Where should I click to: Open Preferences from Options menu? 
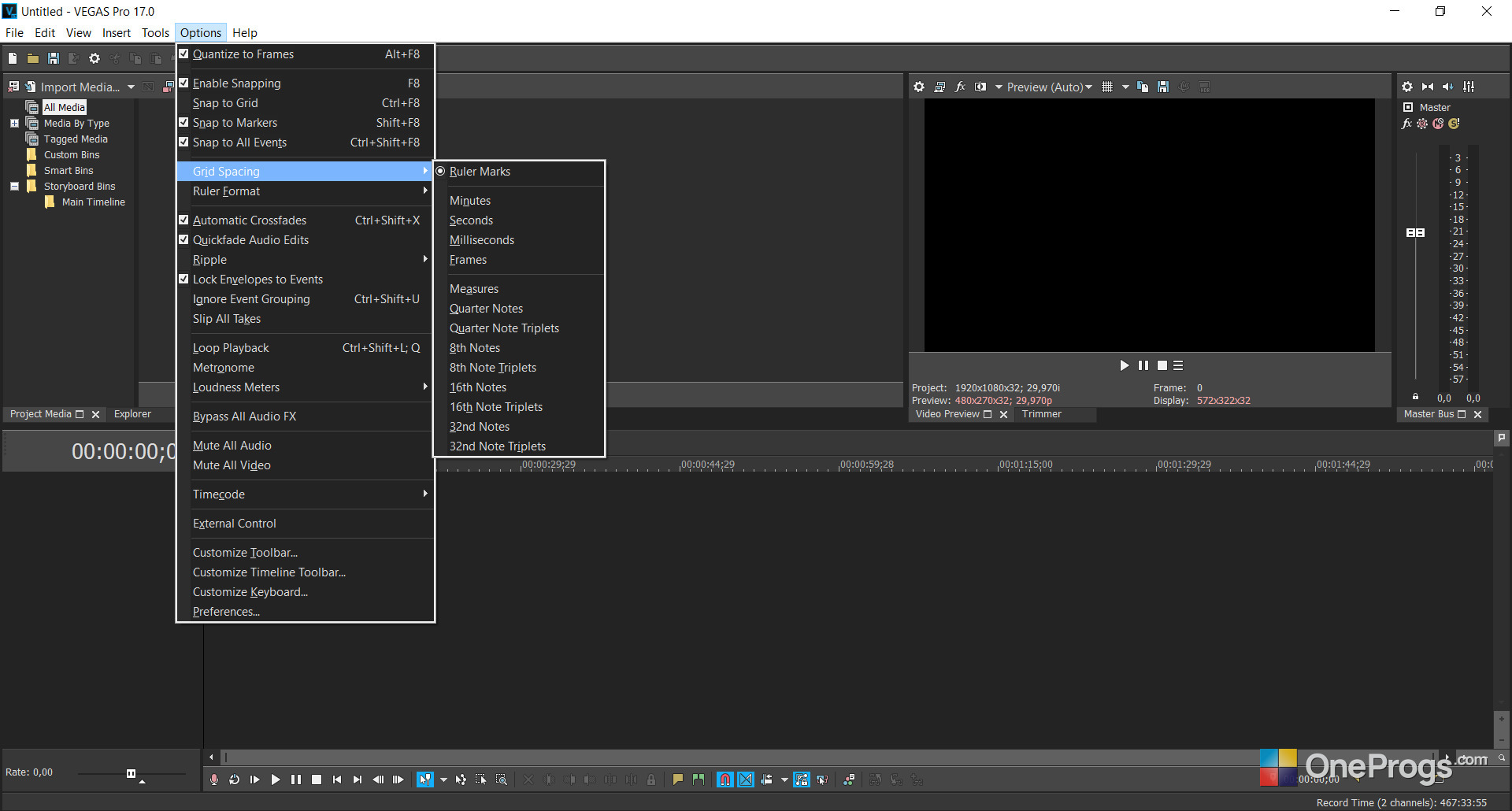[306, 612]
